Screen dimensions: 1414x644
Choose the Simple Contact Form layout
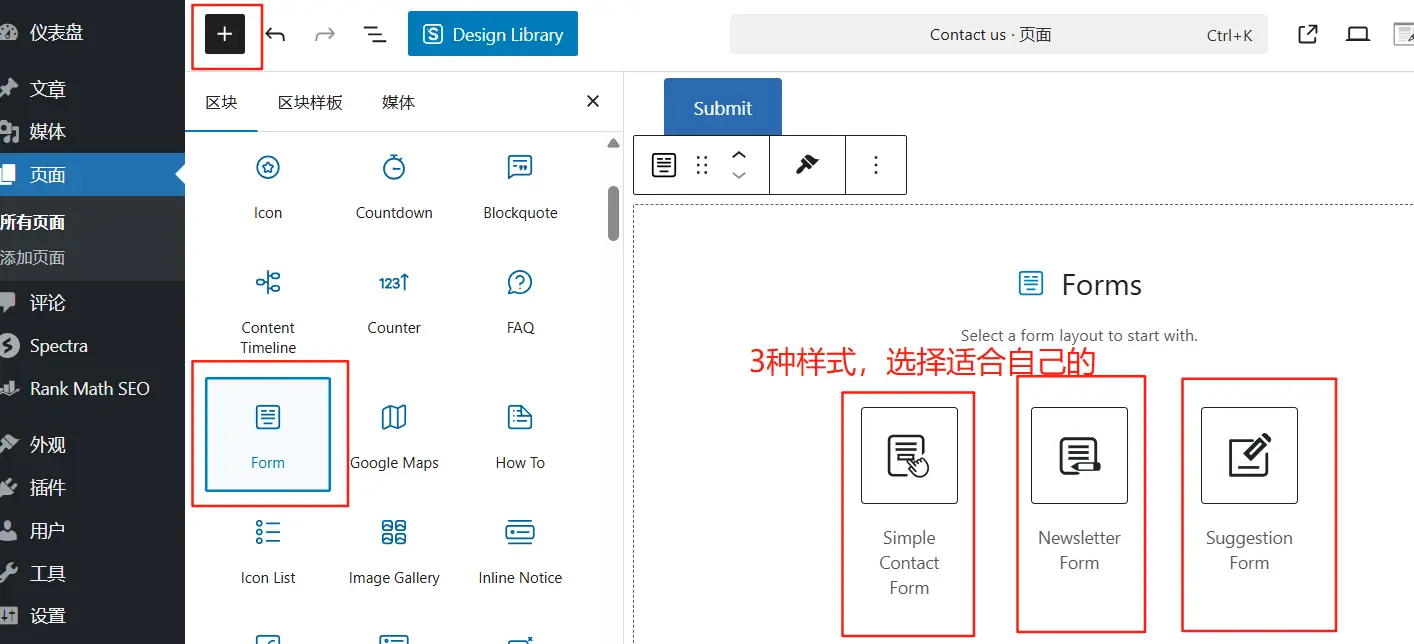pyautogui.click(x=909, y=456)
